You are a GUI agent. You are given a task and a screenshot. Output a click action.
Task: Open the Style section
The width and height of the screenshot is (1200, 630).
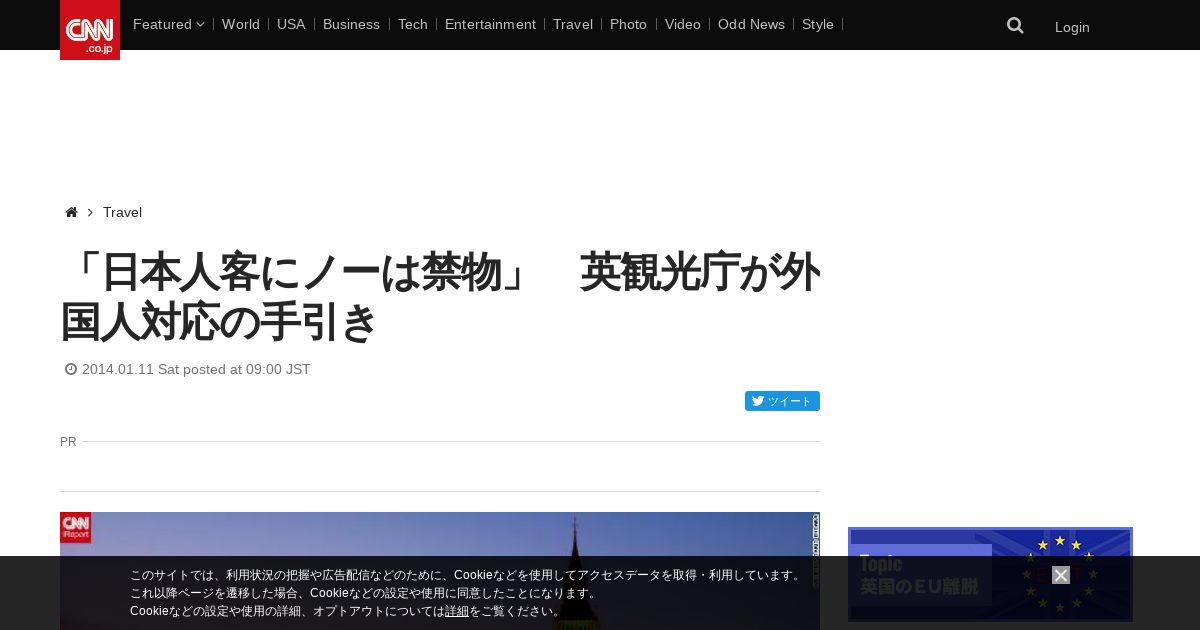click(x=818, y=24)
